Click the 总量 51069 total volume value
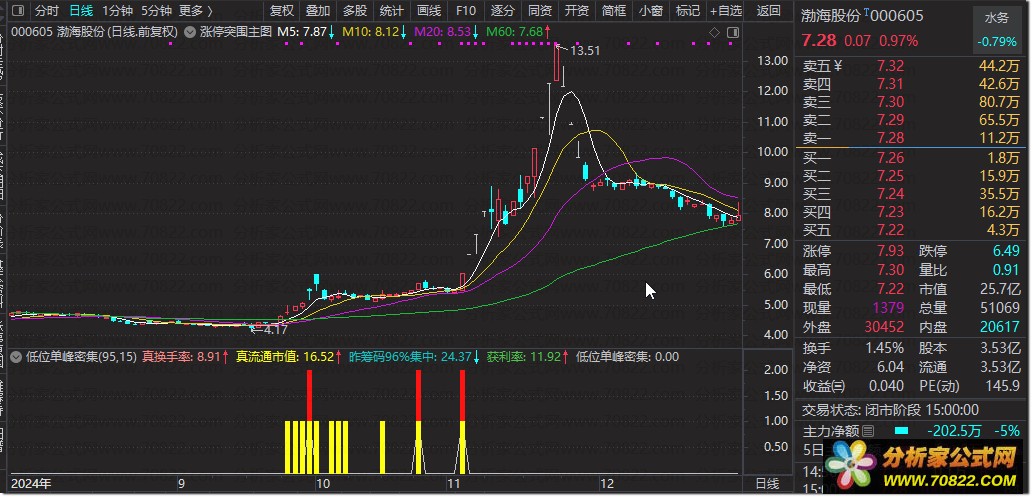Image resolution: width=1033 pixels, height=497 pixels. [1001, 307]
